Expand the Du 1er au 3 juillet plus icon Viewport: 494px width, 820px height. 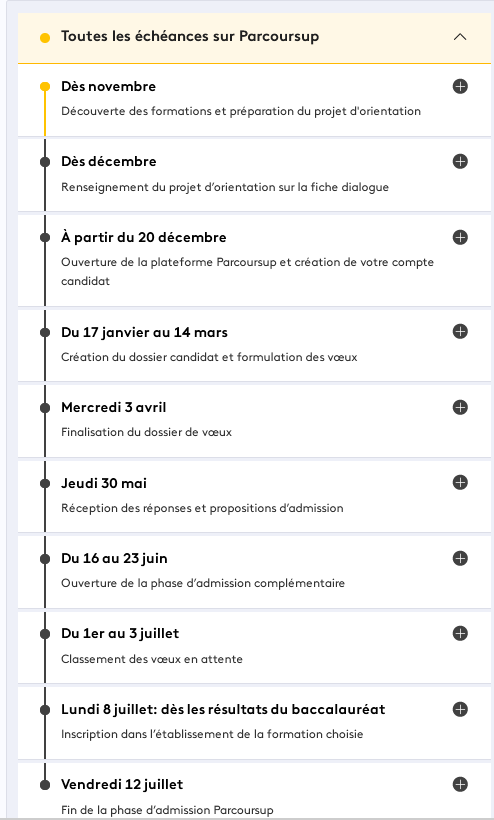pos(460,633)
